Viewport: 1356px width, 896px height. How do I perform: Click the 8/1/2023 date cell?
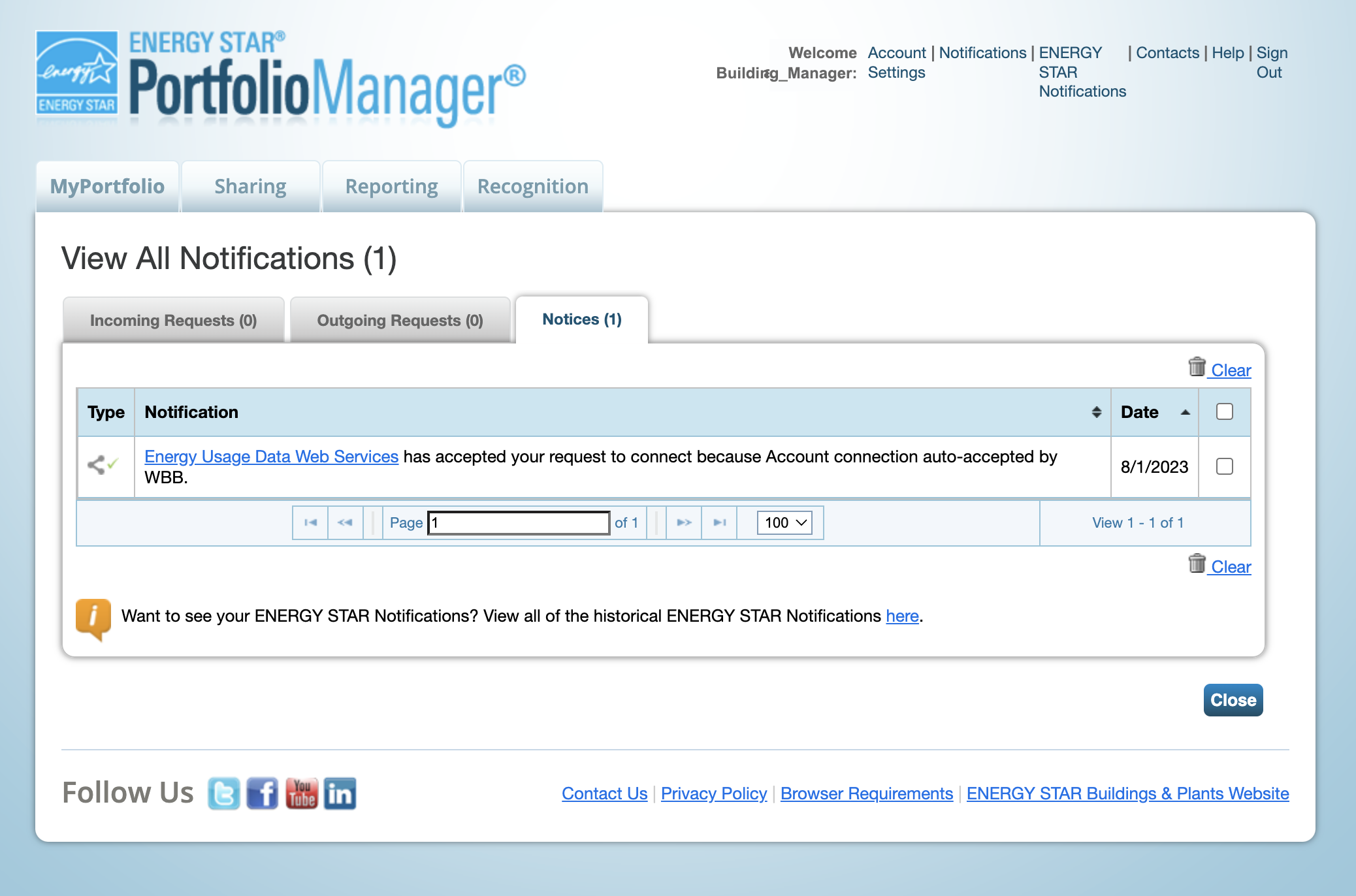point(1154,467)
